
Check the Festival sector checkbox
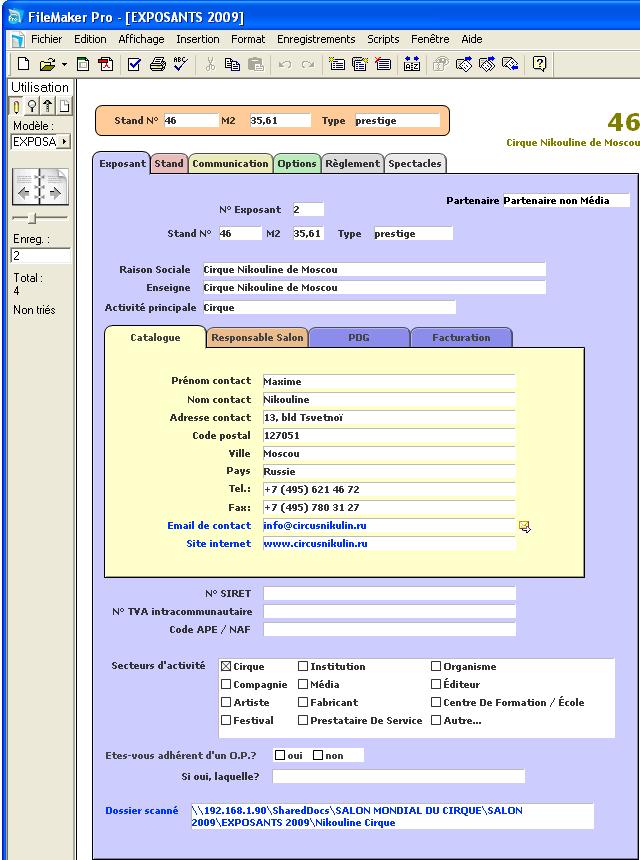point(225,720)
